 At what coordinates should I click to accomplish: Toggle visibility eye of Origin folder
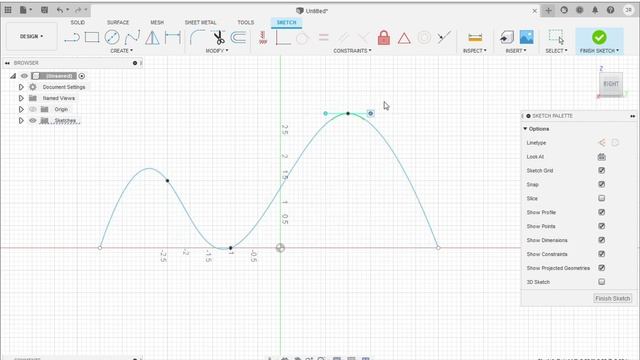tap(33, 109)
